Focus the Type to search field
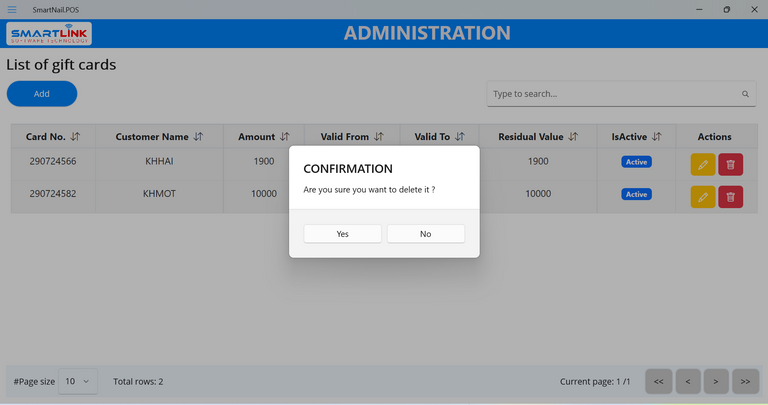The width and height of the screenshot is (768, 405). click(x=612, y=94)
